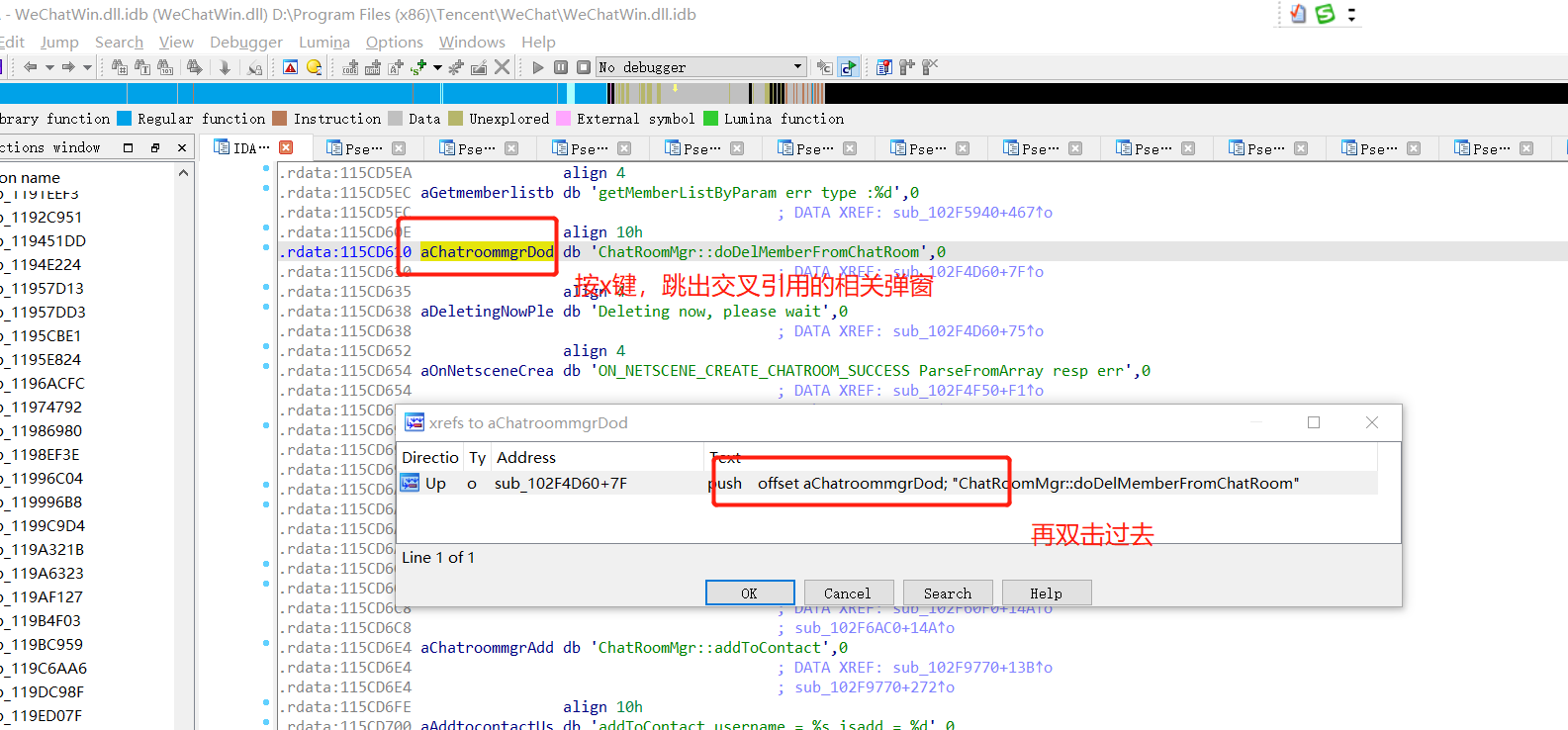Click the Lumina function legend color swatch
This screenshot has width=1568, height=730.
pyautogui.click(x=710, y=119)
